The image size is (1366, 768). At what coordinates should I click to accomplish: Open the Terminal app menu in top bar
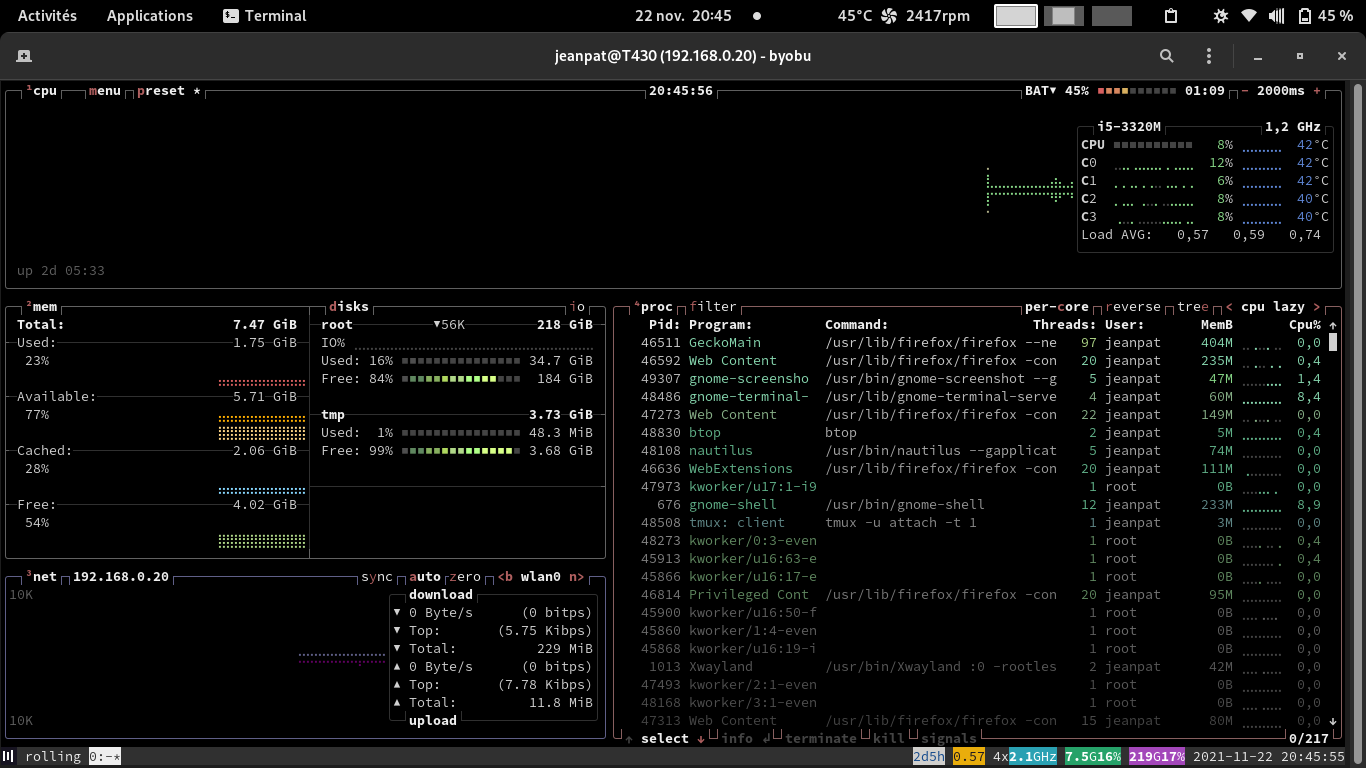click(265, 16)
